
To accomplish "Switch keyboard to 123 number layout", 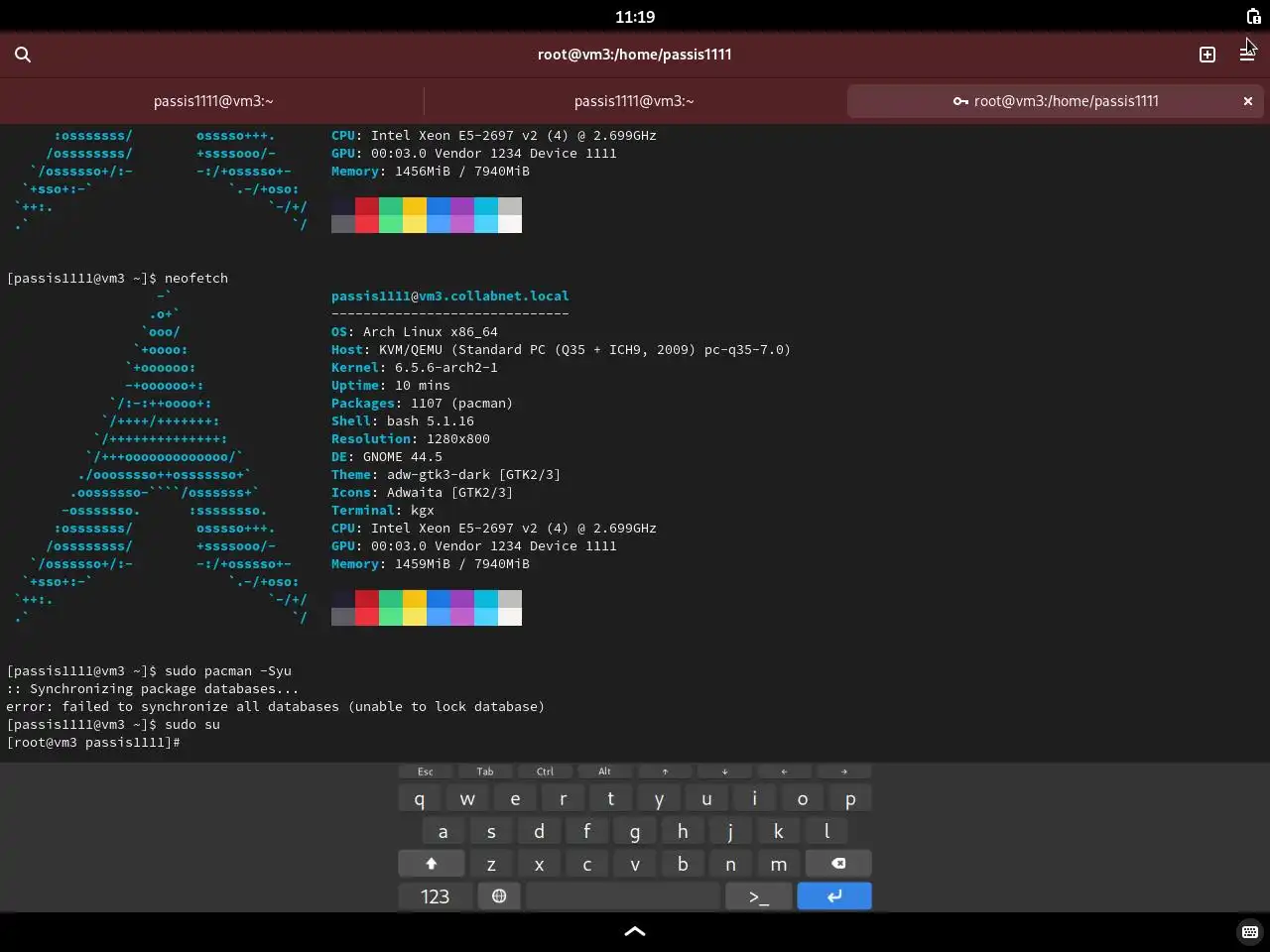I will (435, 896).
